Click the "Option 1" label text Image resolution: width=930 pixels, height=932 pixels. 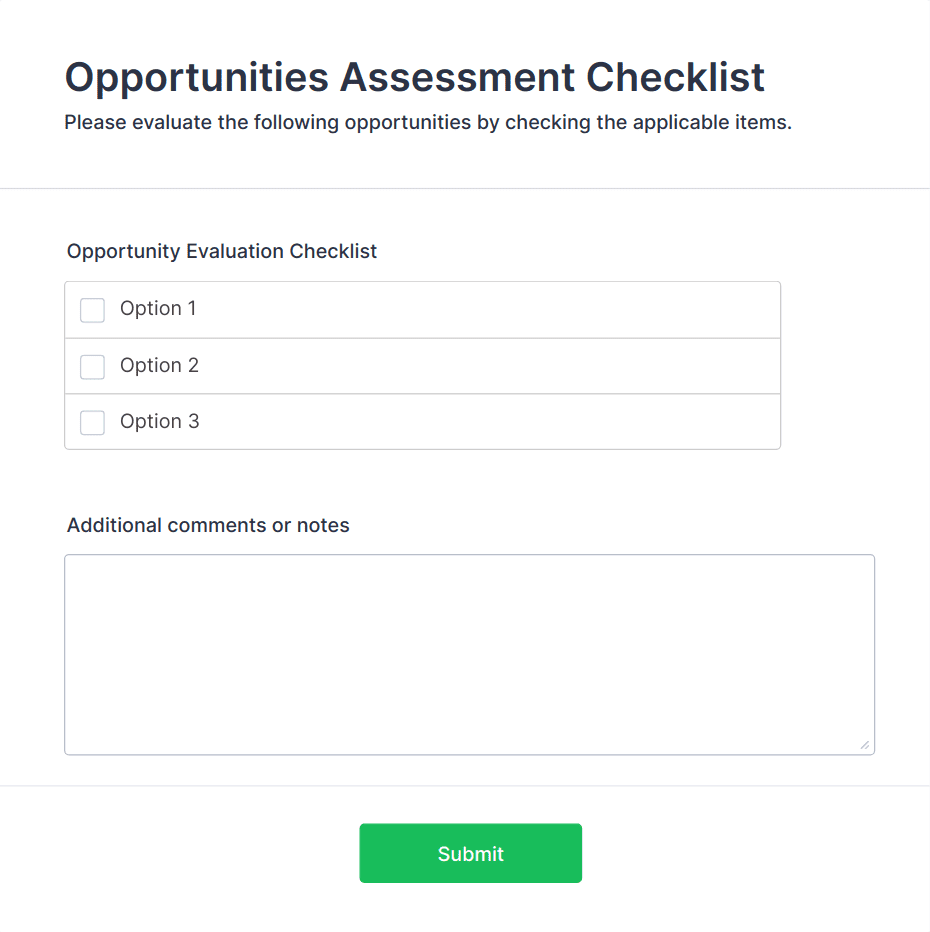click(158, 309)
